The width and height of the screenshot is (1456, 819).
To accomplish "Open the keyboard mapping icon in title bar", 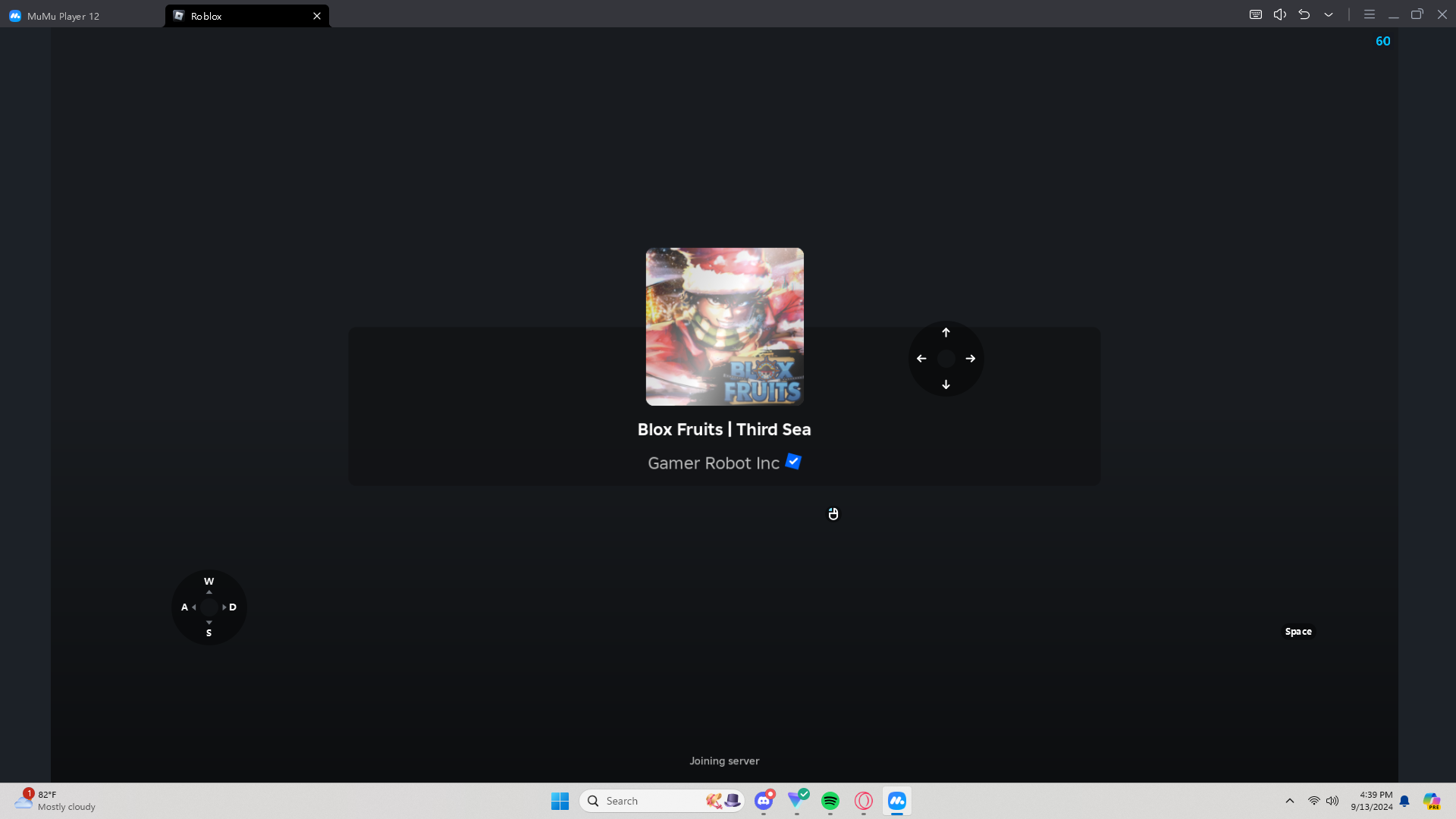I will (x=1256, y=14).
